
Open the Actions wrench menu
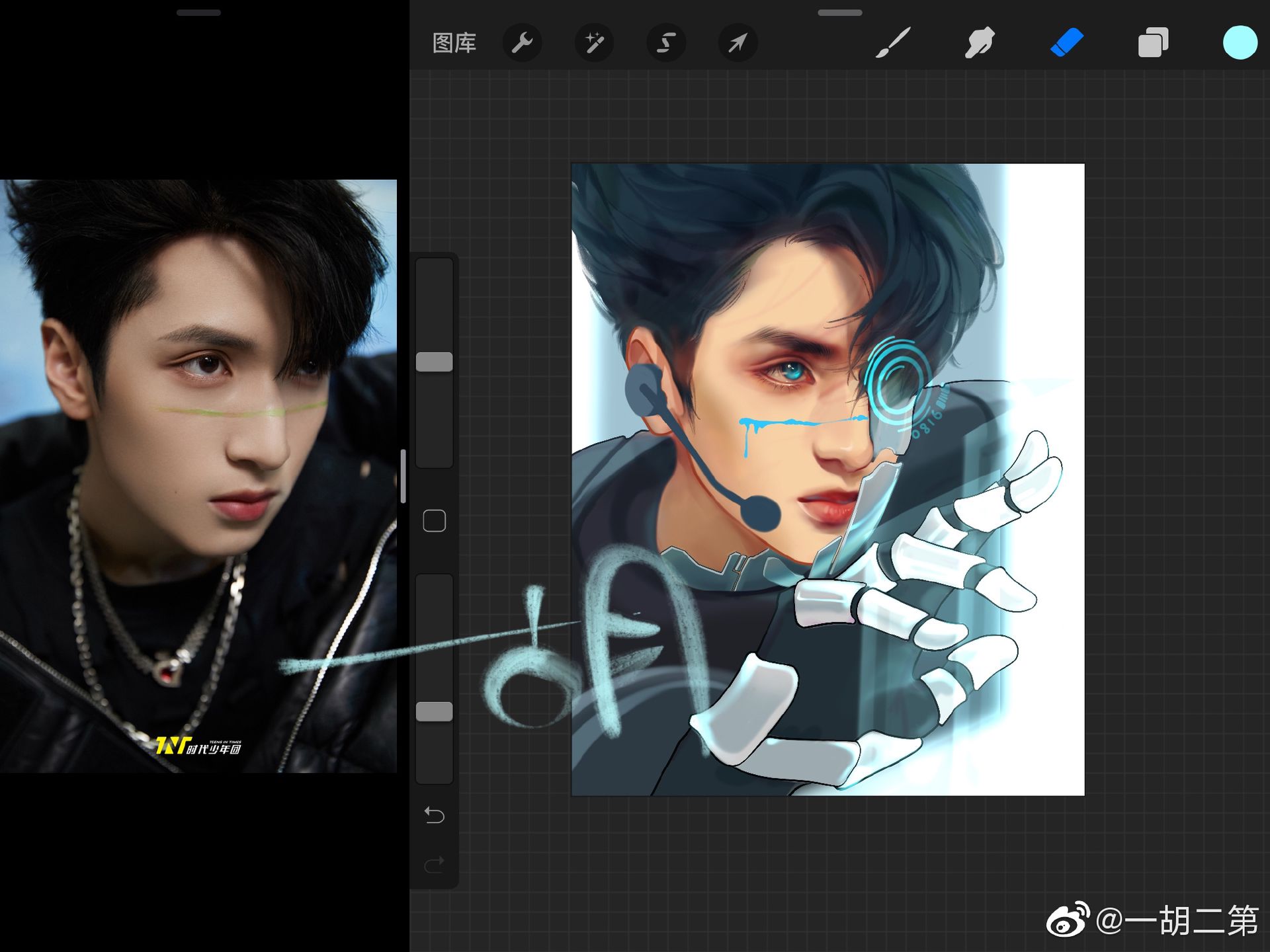523,43
